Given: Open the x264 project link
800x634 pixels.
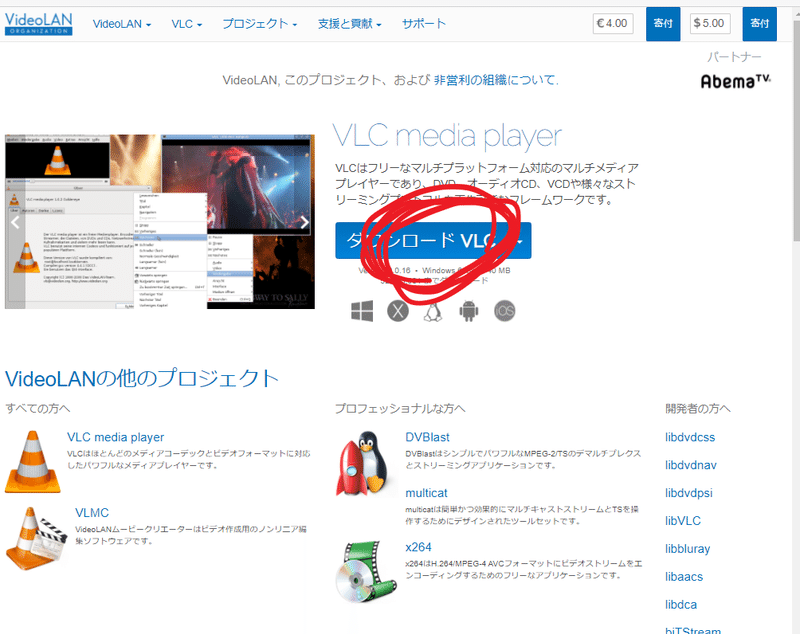Looking at the screenshot, I should [418, 547].
